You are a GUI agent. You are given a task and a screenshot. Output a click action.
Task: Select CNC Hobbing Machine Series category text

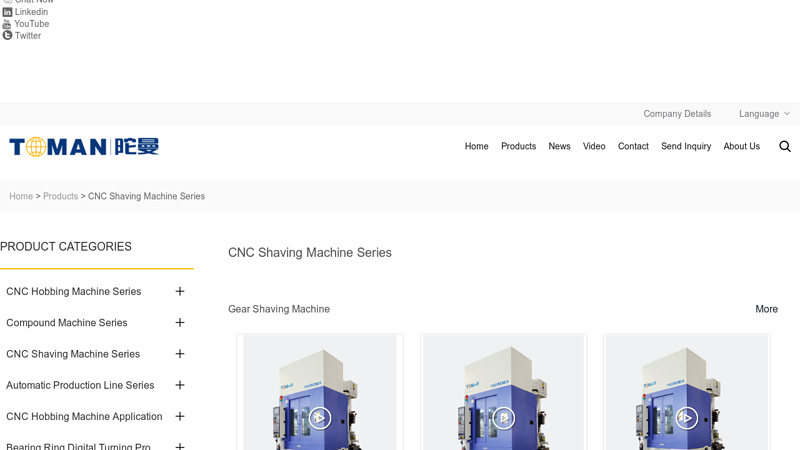click(73, 291)
